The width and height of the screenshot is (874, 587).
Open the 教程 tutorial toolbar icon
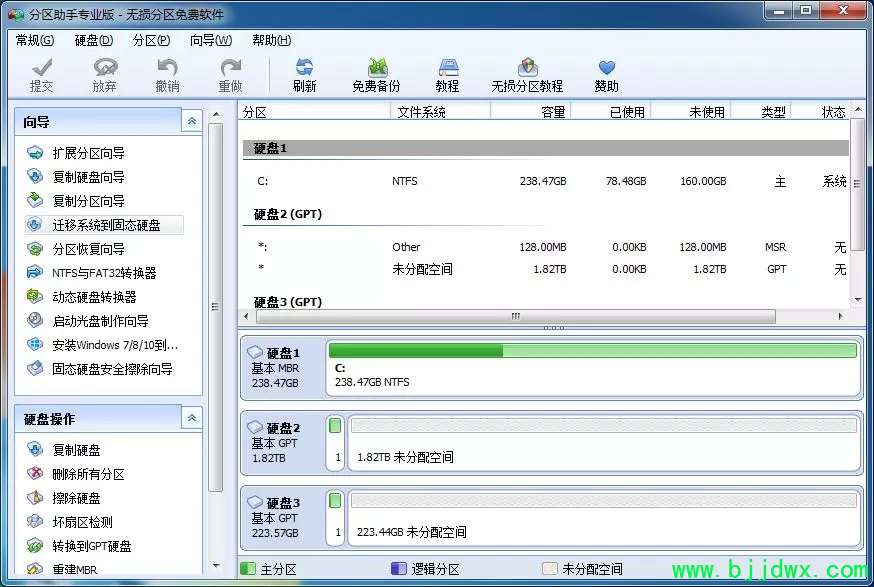coord(448,75)
